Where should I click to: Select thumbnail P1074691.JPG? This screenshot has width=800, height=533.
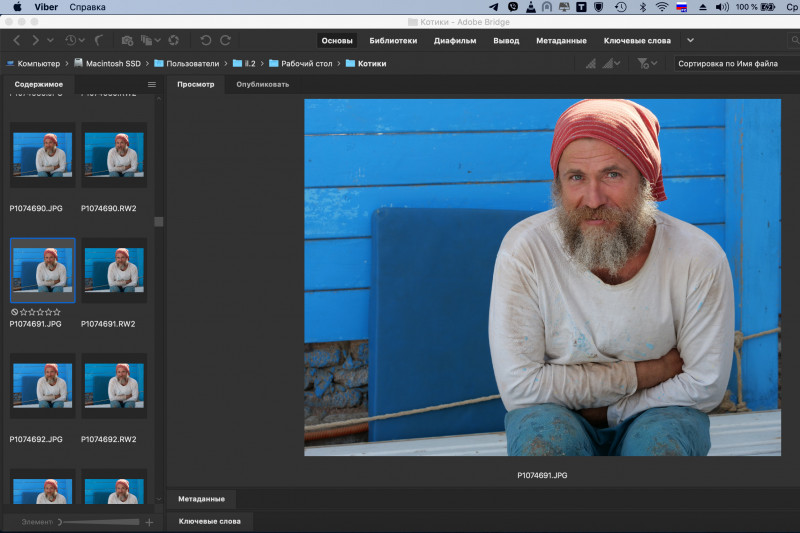[x=43, y=270]
